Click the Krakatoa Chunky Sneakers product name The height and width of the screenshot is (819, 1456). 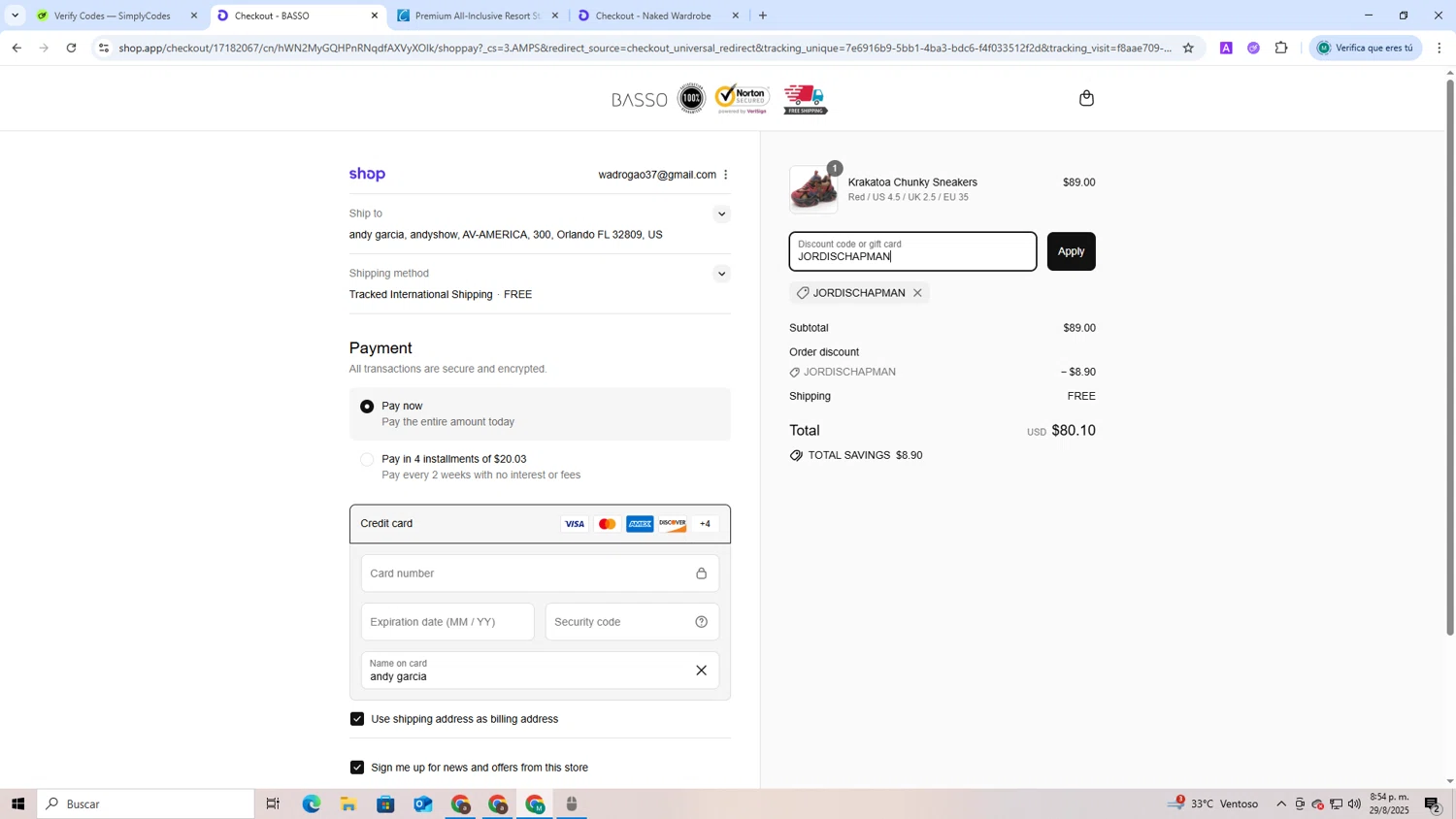[912, 182]
